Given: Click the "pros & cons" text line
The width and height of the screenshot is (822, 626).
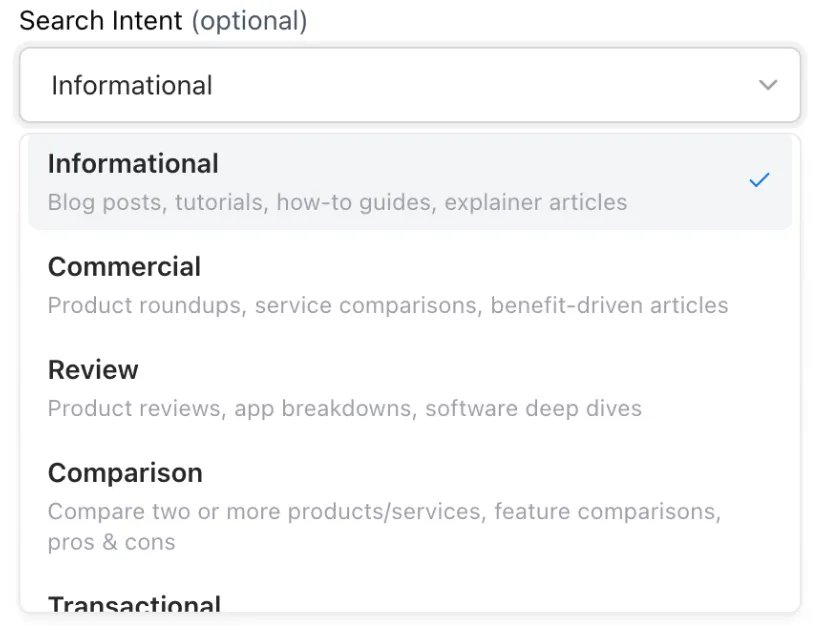Looking at the screenshot, I should [111, 542].
